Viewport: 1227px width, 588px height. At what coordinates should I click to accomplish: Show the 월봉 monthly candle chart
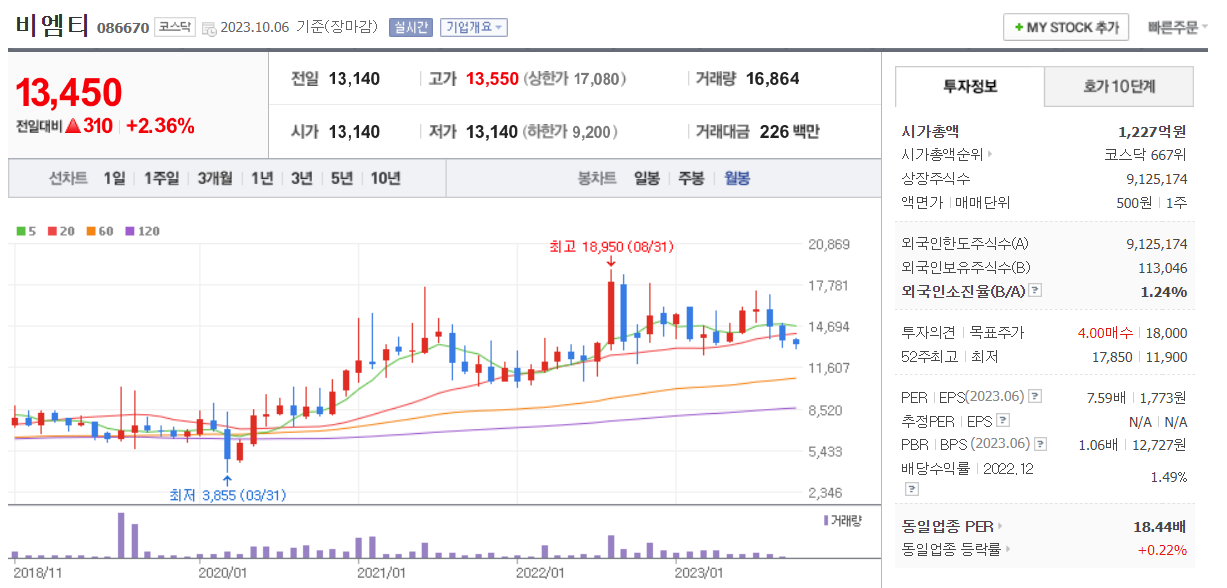coord(737,178)
